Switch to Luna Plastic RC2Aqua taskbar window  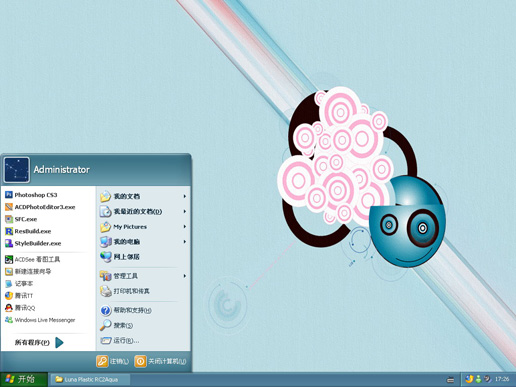point(90,379)
